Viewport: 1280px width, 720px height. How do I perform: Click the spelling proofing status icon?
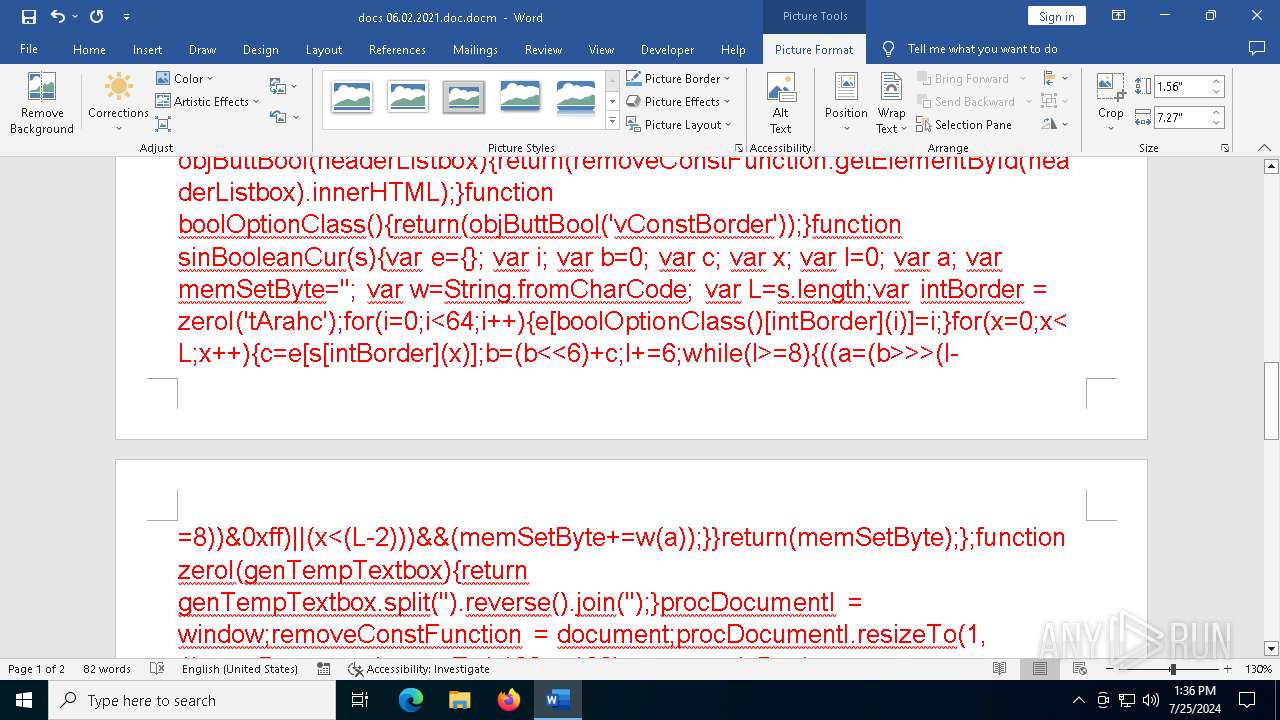(157, 669)
